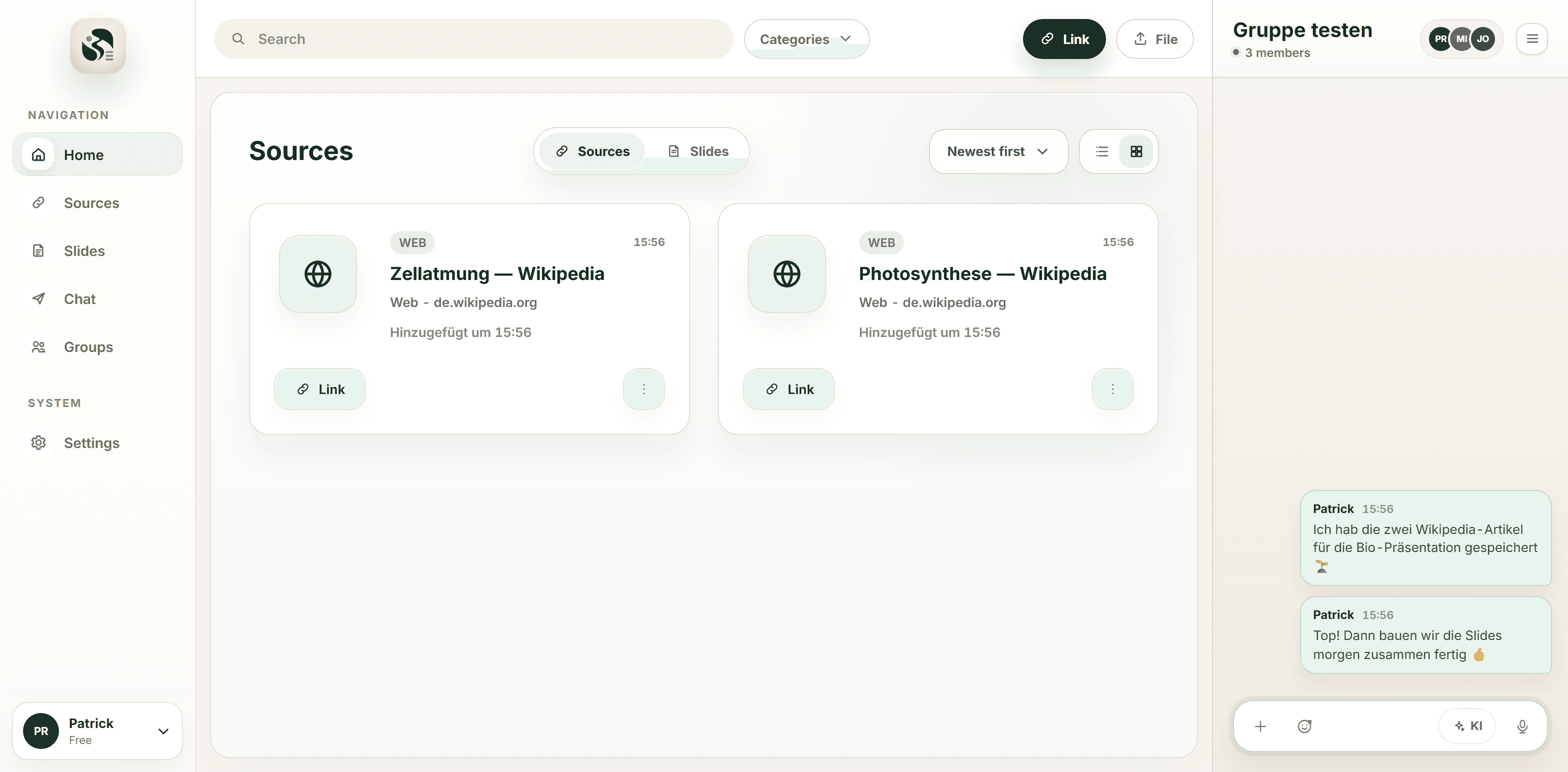Go to Sources in sidebar navigation

(97, 202)
